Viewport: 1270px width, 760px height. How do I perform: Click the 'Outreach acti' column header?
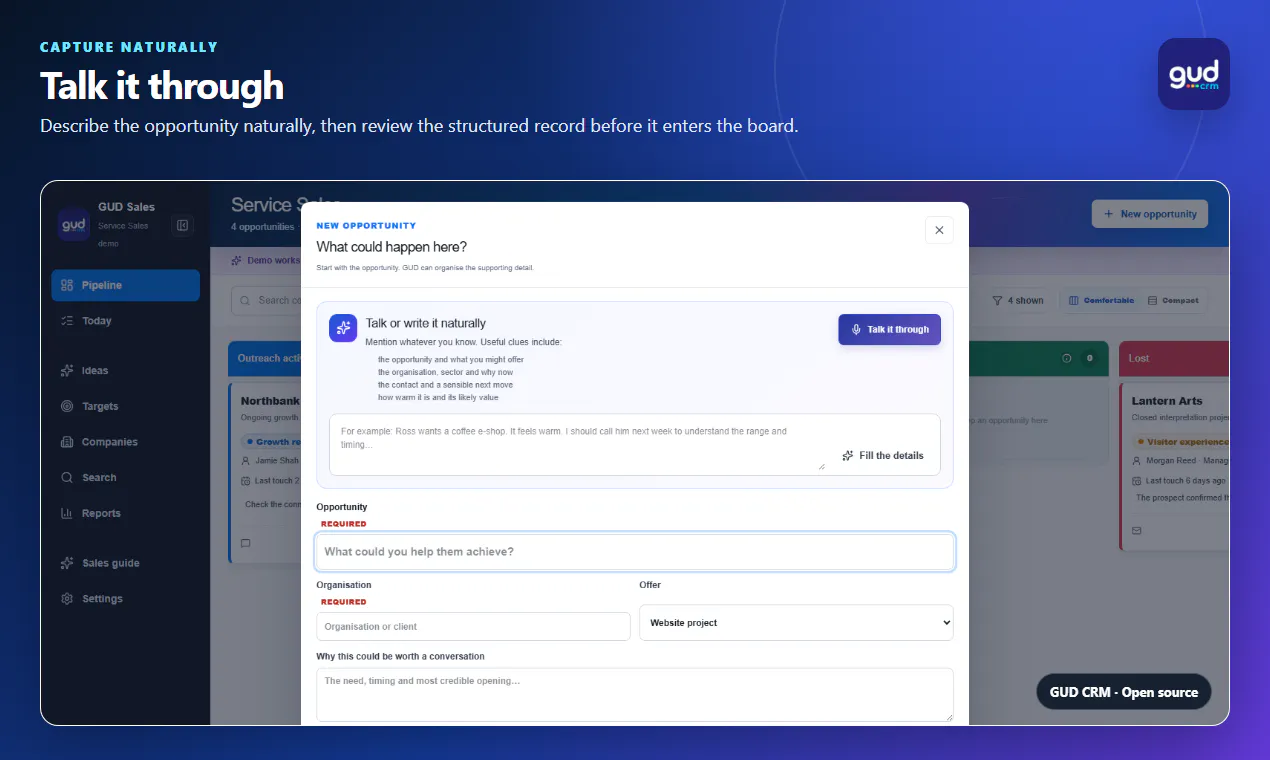point(265,358)
